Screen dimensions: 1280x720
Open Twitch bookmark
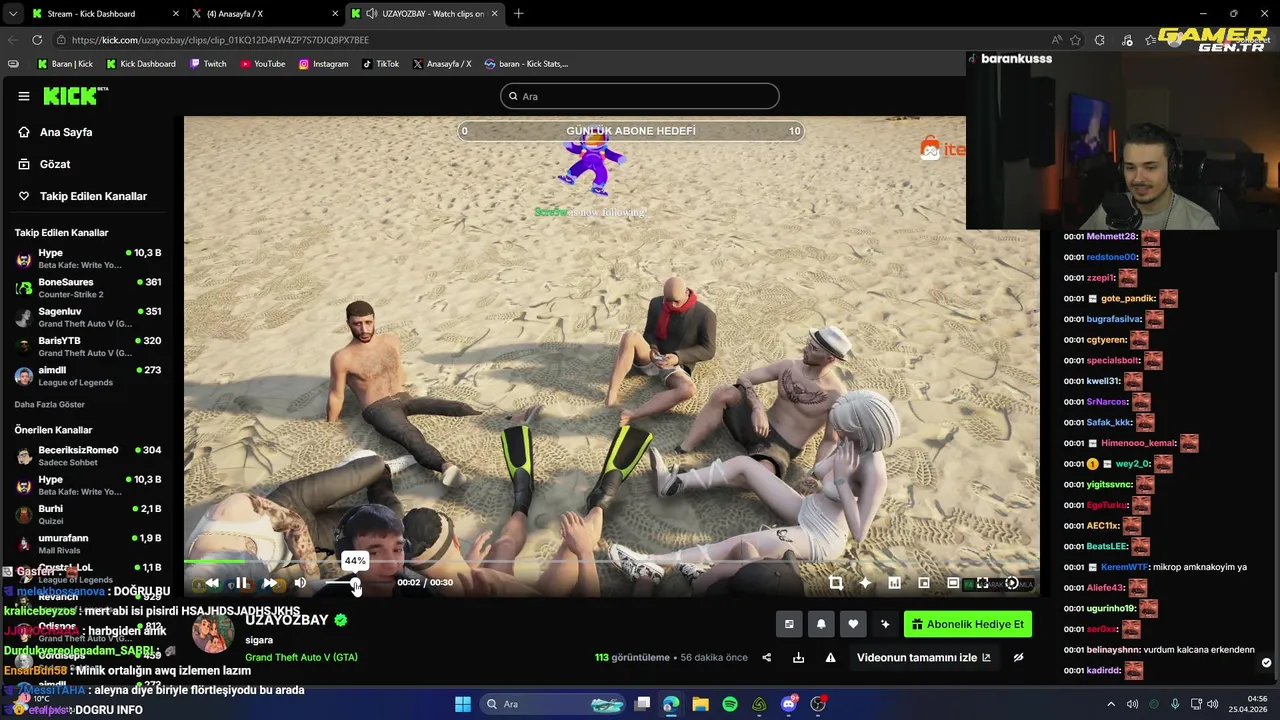tap(208, 64)
